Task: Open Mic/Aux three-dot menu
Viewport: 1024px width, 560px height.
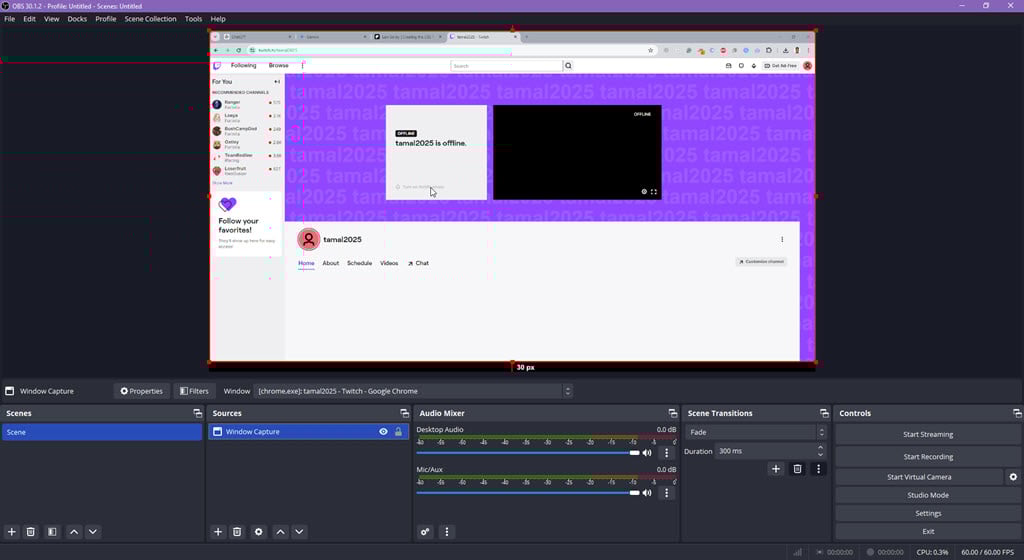Action: (666, 493)
